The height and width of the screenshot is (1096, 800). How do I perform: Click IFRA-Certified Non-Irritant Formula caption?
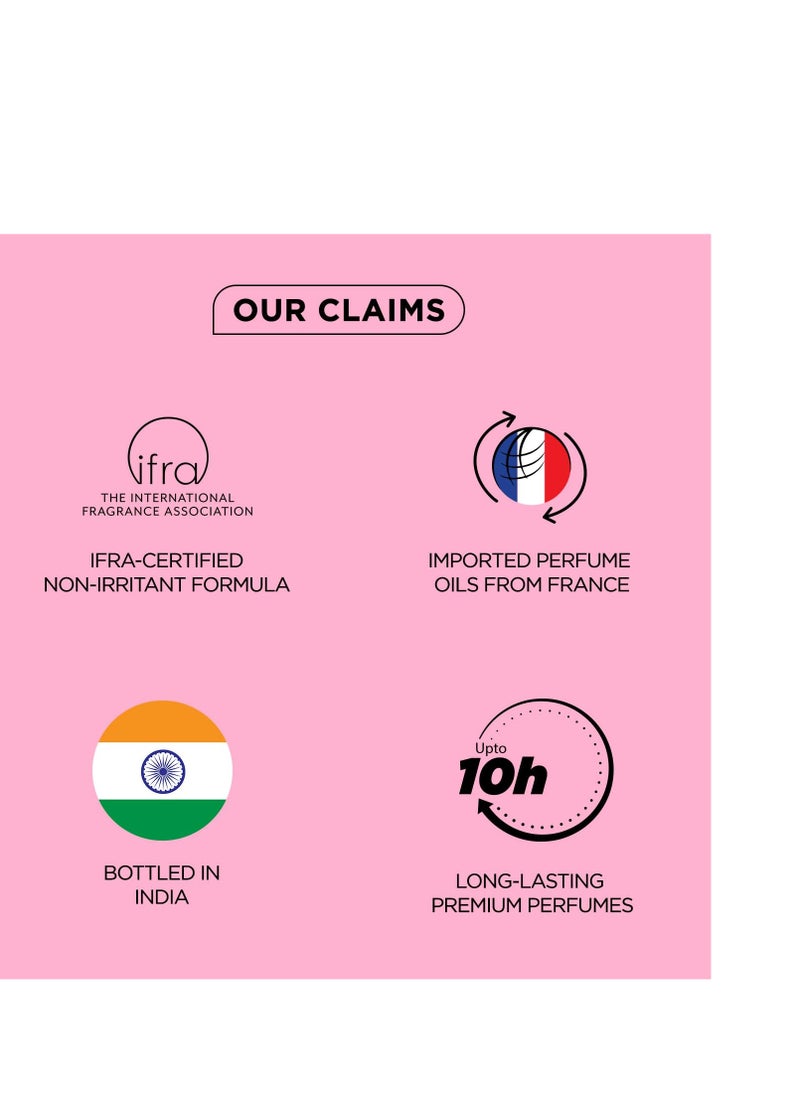tap(166, 572)
